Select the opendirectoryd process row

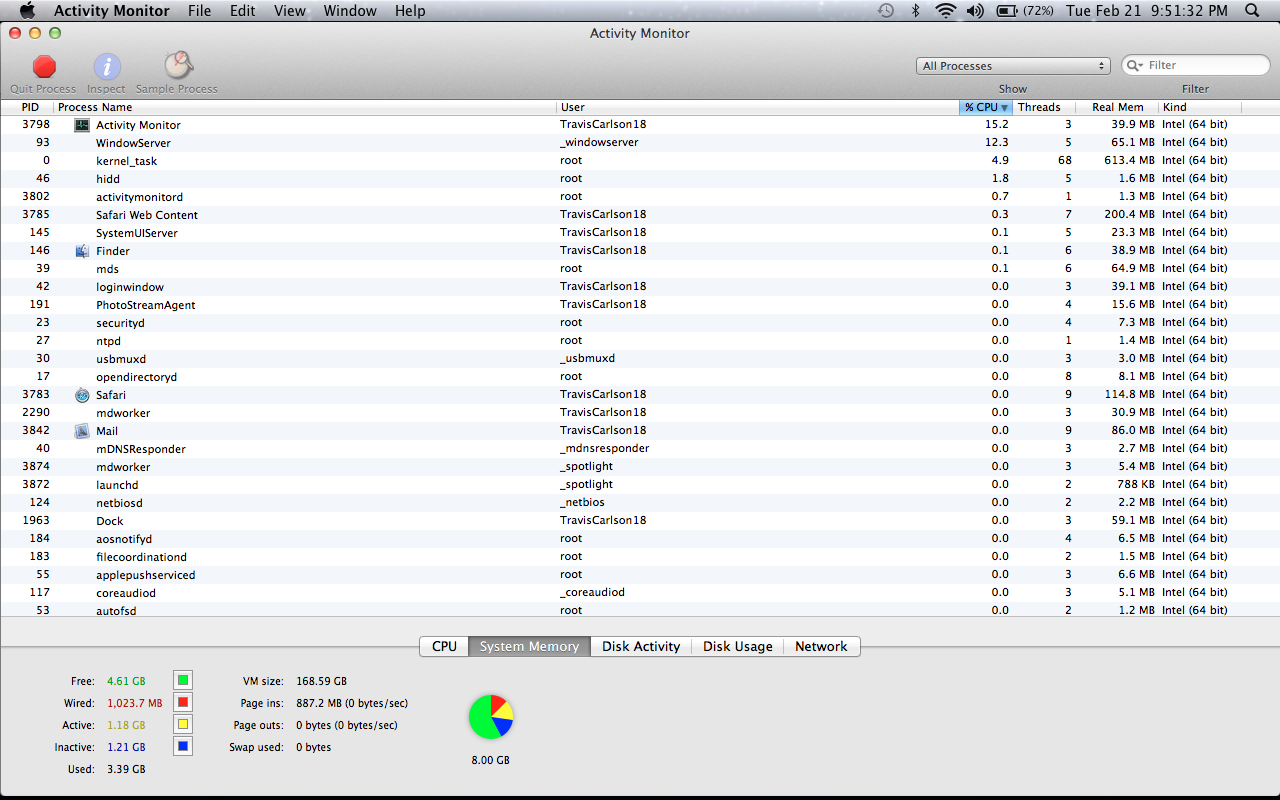(x=640, y=377)
